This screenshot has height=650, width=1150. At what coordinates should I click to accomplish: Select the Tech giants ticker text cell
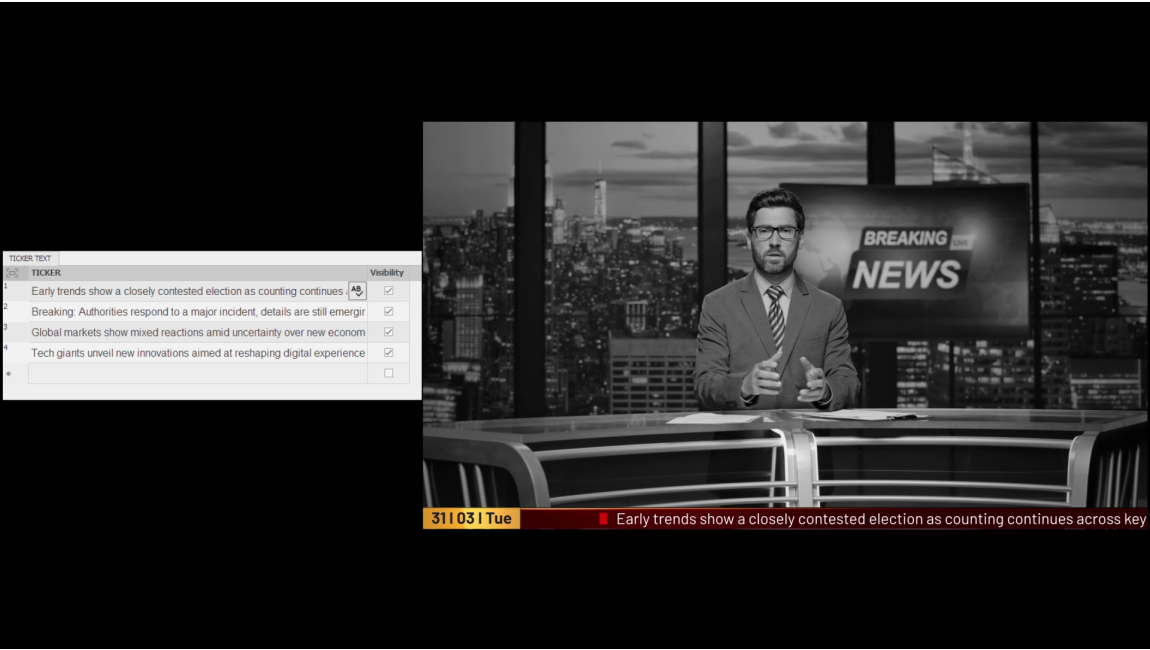[x=197, y=353]
